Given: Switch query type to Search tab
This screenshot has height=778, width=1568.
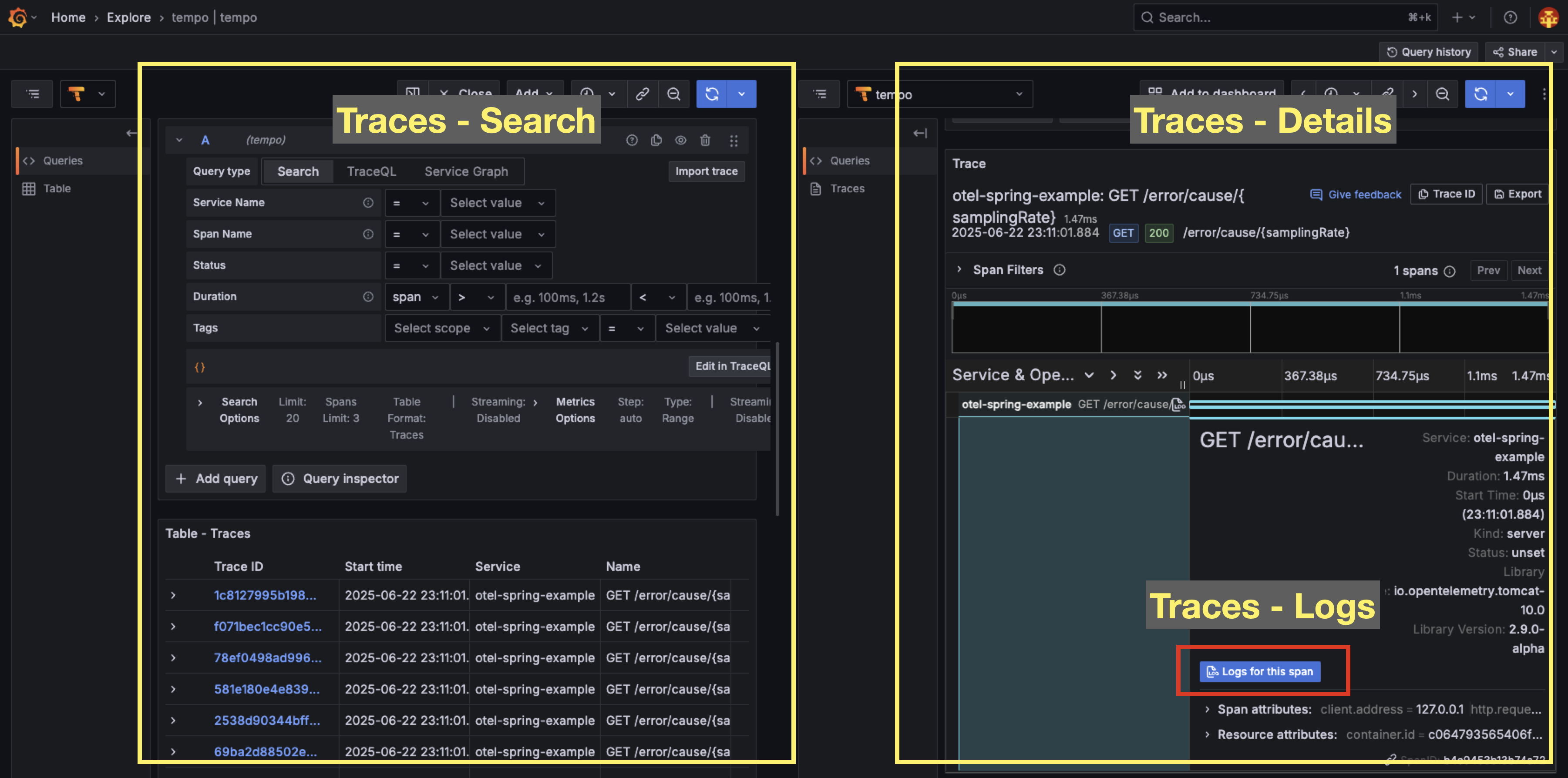Looking at the screenshot, I should [298, 171].
